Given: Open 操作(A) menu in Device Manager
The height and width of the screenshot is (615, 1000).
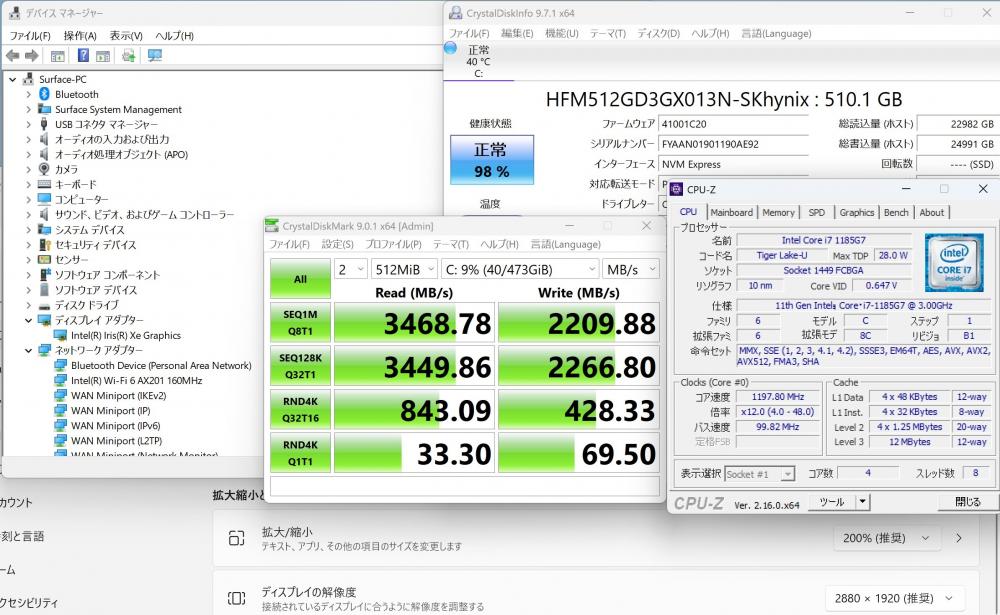Looking at the screenshot, I should [x=80, y=36].
